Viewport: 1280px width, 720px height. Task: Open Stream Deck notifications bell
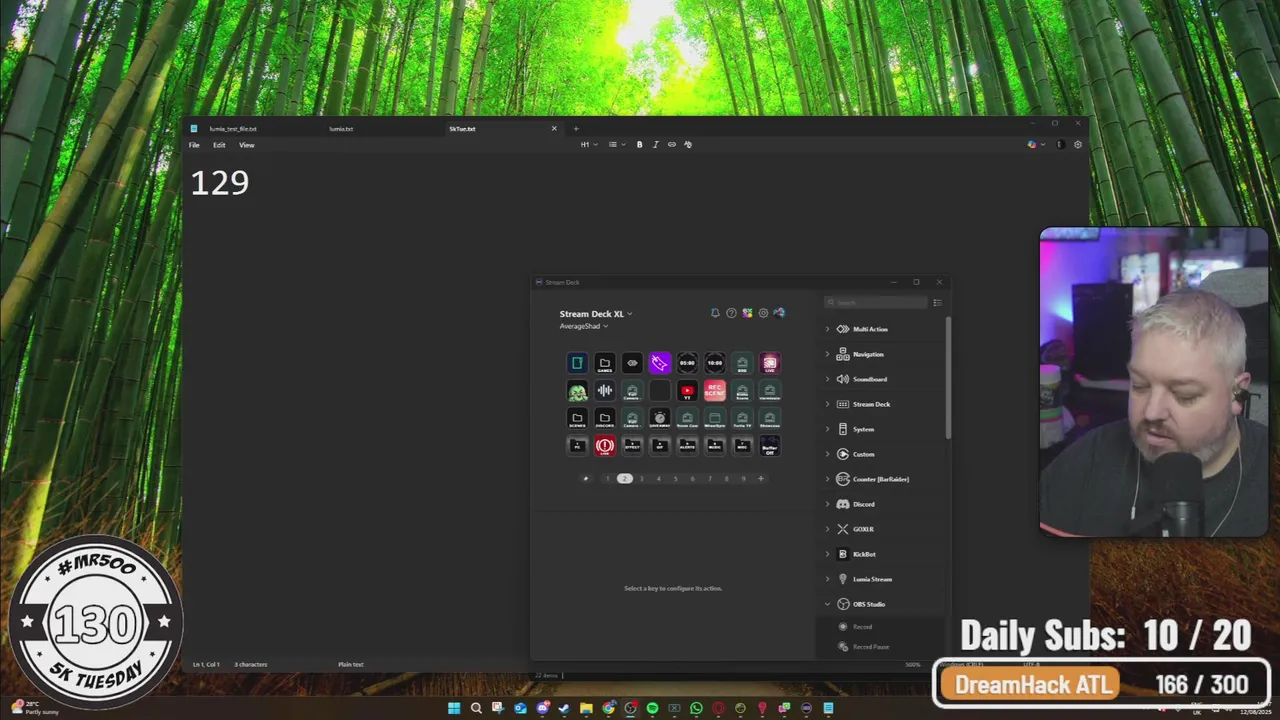coord(715,313)
